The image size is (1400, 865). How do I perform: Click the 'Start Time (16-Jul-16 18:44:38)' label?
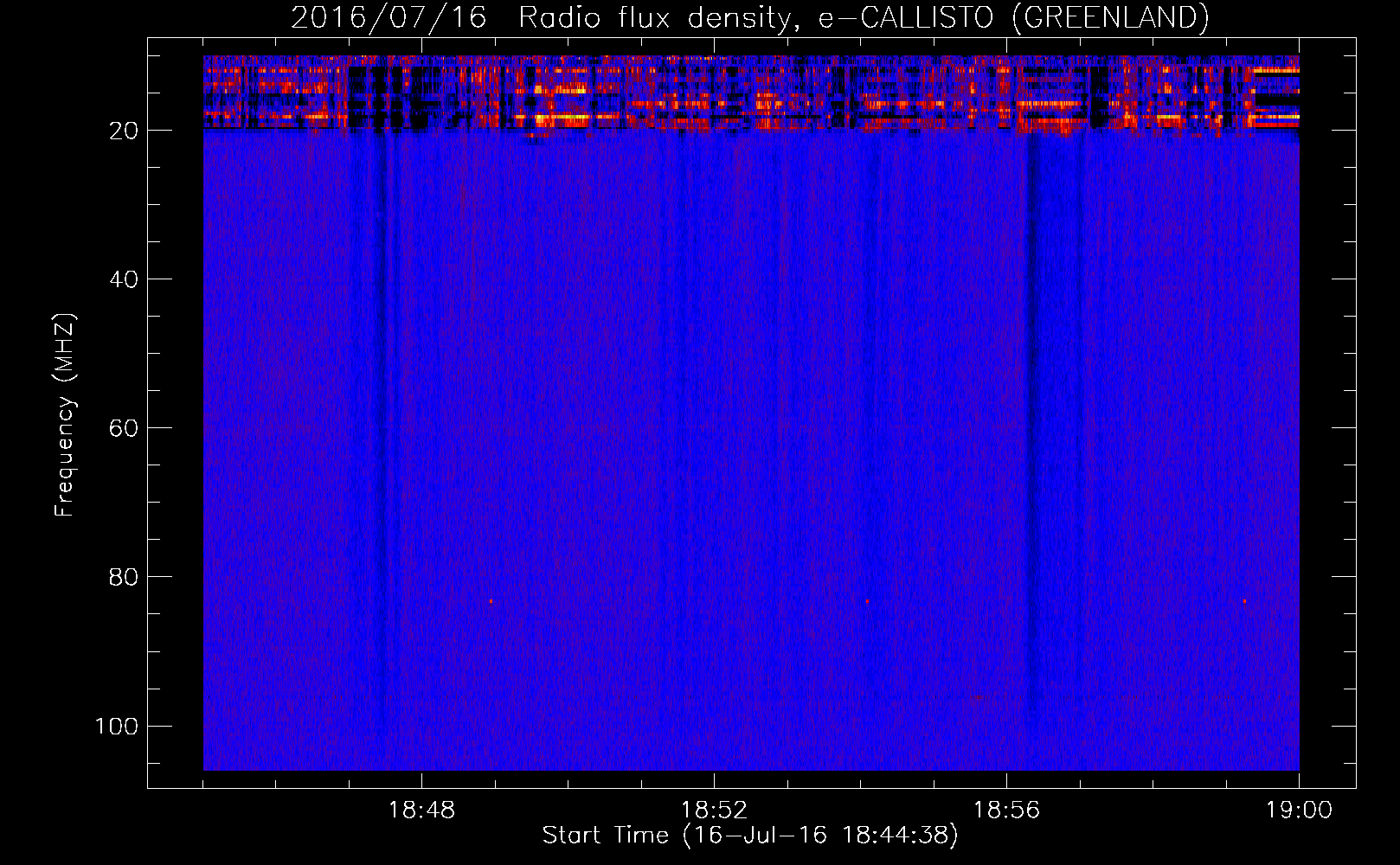[x=750, y=836]
